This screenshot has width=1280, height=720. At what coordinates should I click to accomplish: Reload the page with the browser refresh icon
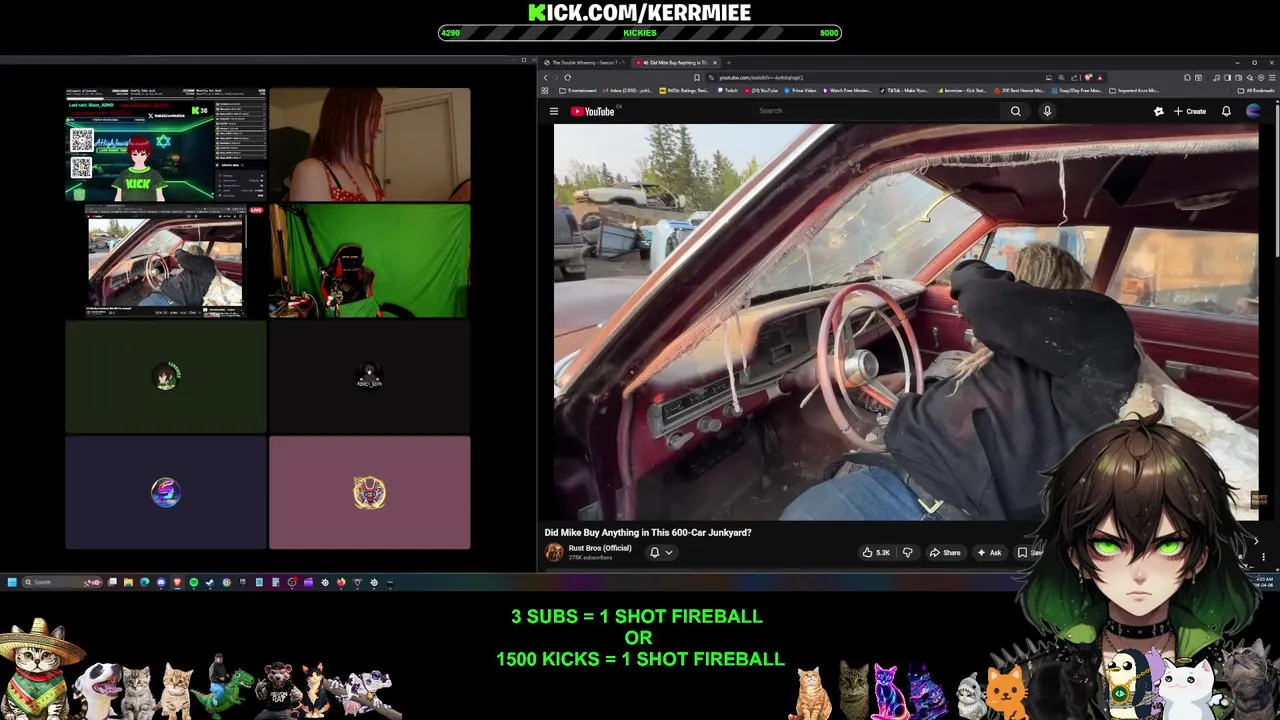[x=567, y=77]
